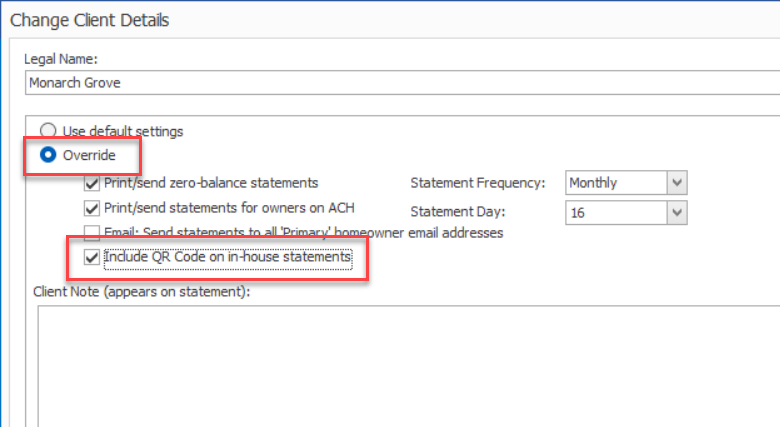Click the "Include QR Code" checkbox label text

tap(227, 258)
